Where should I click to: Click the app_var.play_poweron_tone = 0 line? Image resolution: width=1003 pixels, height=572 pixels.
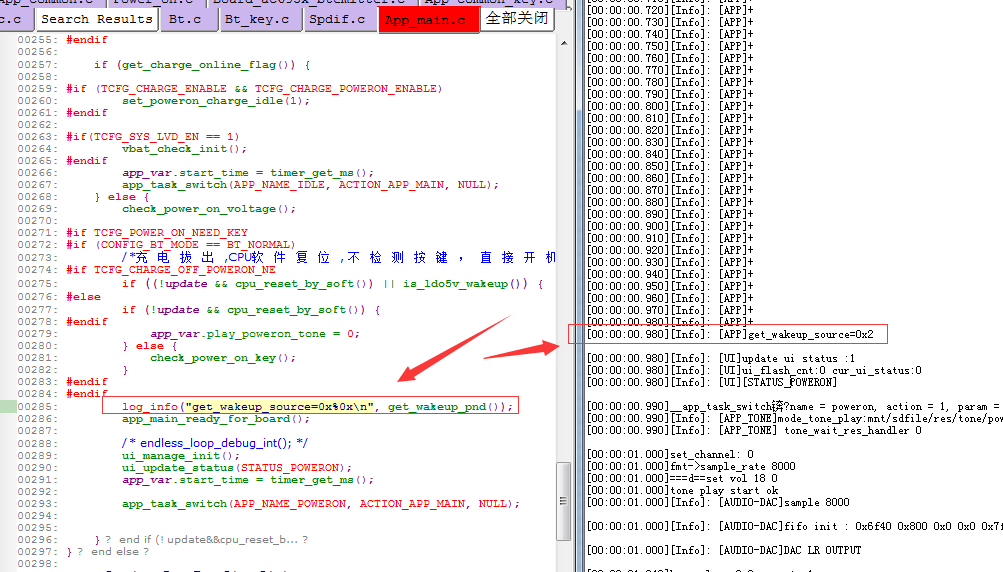pos(255,333)
